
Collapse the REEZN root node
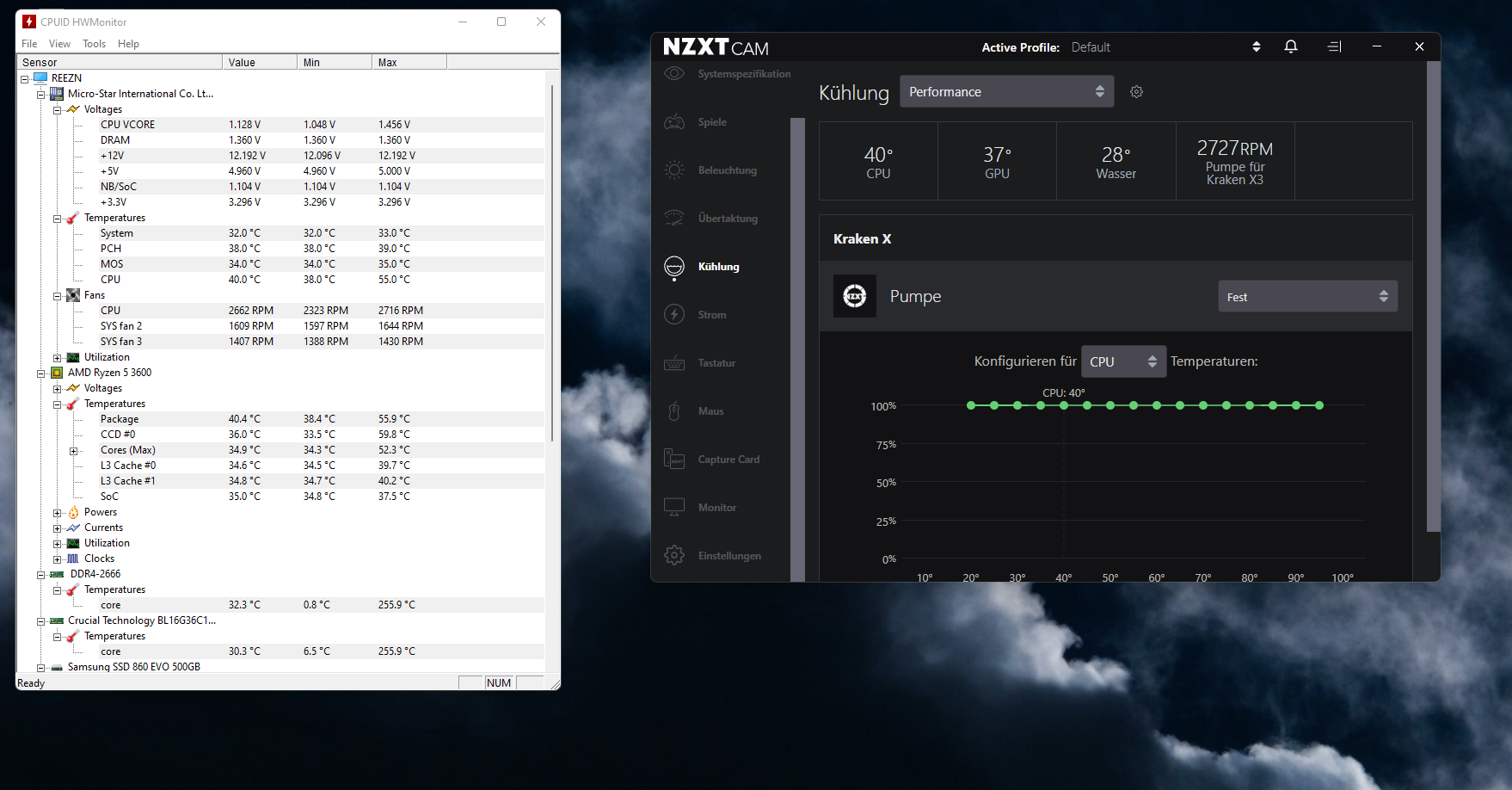(x=25, y=78)
